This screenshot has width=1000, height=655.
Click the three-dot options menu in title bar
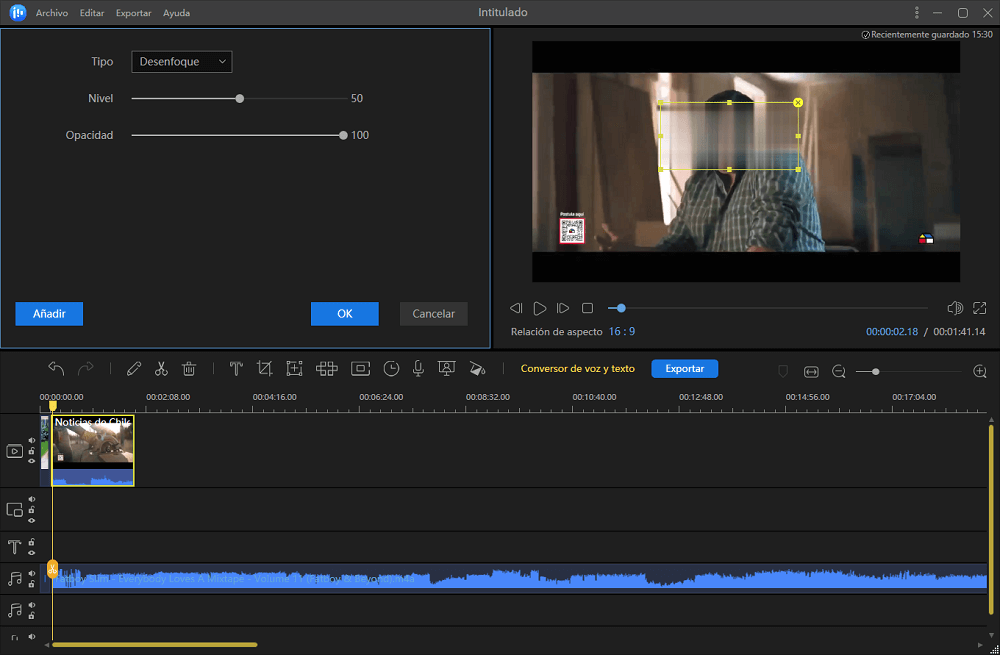[917, 13]
